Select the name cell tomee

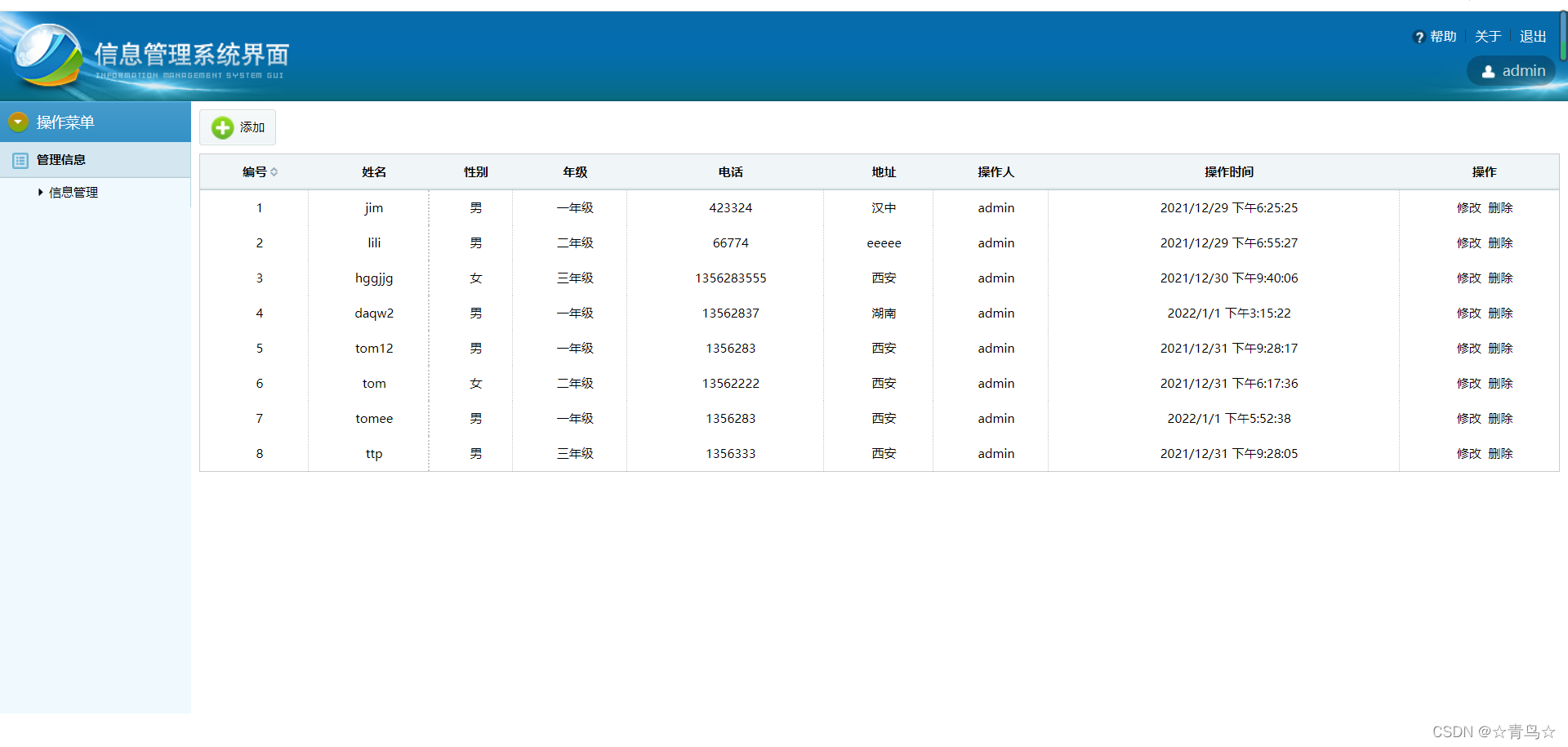(x=374, y=419)
